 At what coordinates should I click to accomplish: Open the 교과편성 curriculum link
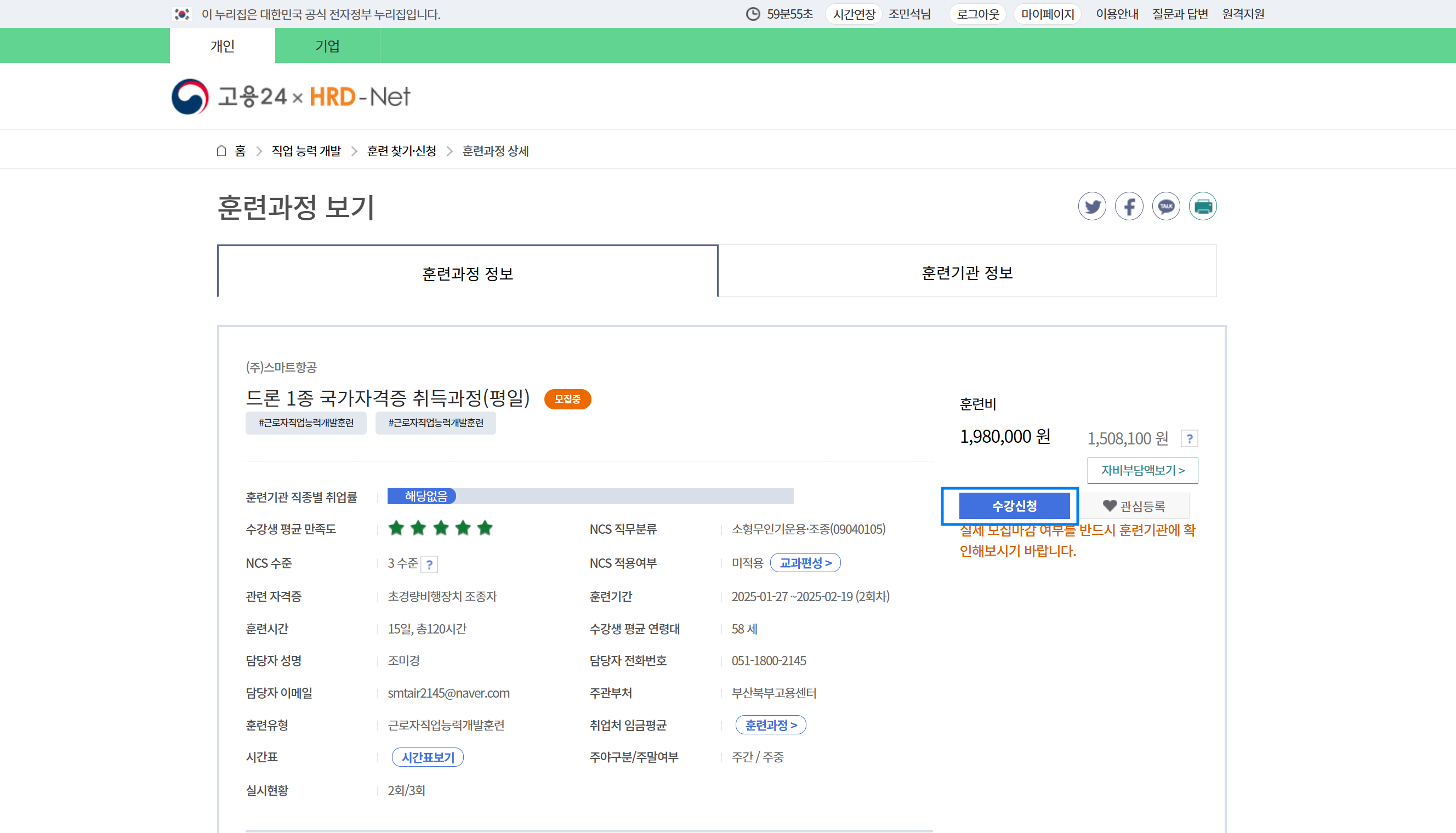805,562
